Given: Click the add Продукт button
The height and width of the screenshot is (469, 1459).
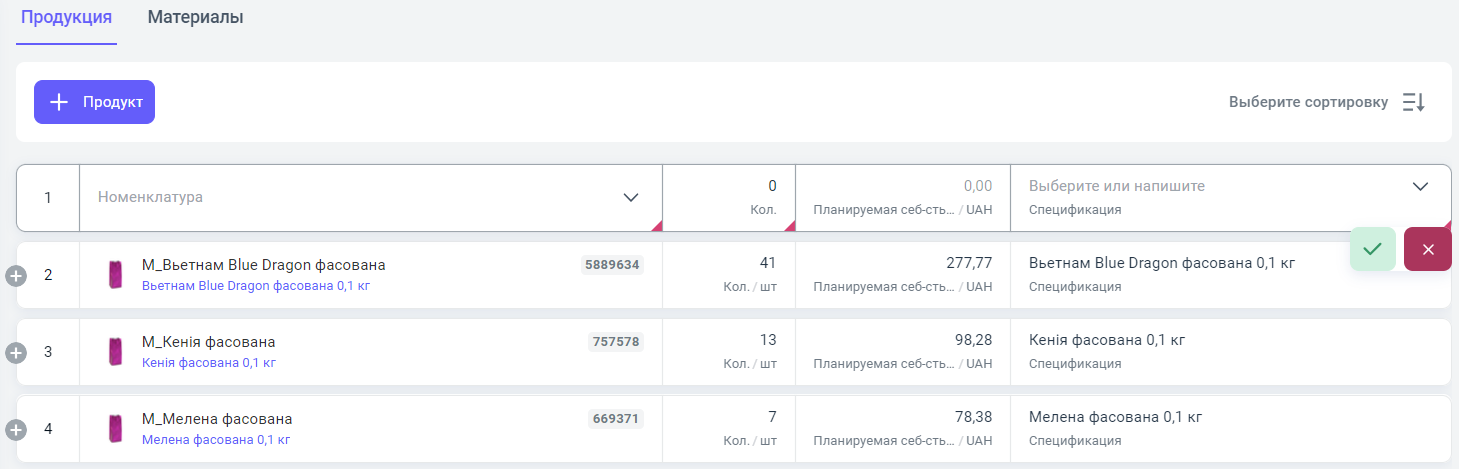Looking at the screenshot, I should pyautogui.click(x=94, y=102).
